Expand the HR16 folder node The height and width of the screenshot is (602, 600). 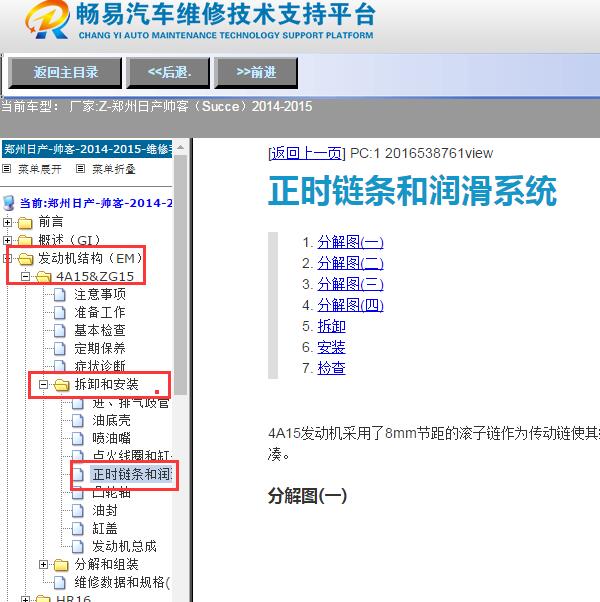tap(25, 599)
